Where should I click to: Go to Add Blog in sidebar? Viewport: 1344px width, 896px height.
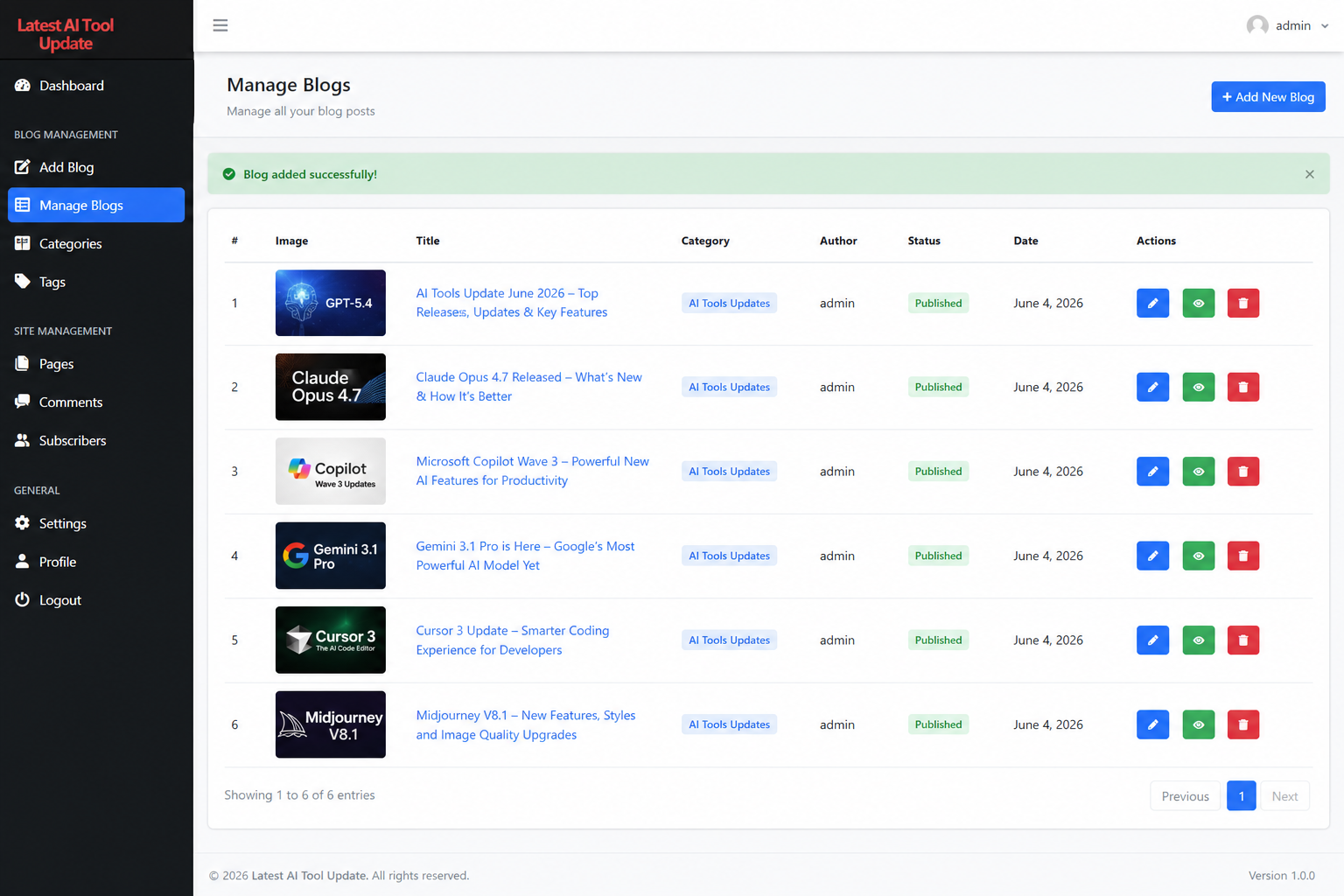point(96,167)
